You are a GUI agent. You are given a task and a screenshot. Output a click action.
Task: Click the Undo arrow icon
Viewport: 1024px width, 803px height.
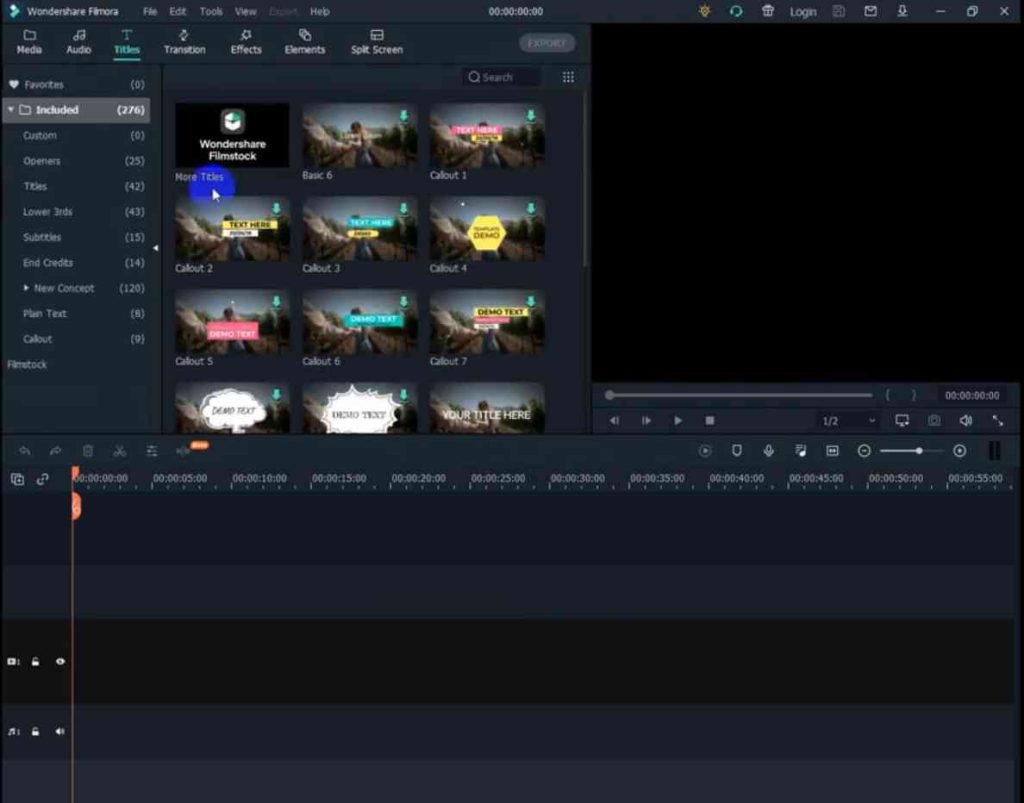tap(24, 450)
